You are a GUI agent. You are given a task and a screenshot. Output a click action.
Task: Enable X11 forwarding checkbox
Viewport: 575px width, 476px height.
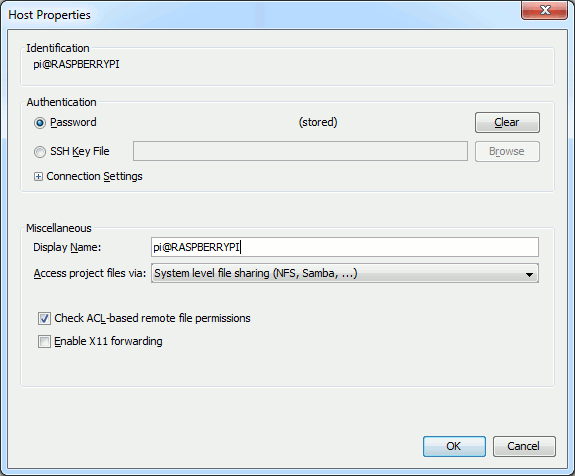(44, 341)
